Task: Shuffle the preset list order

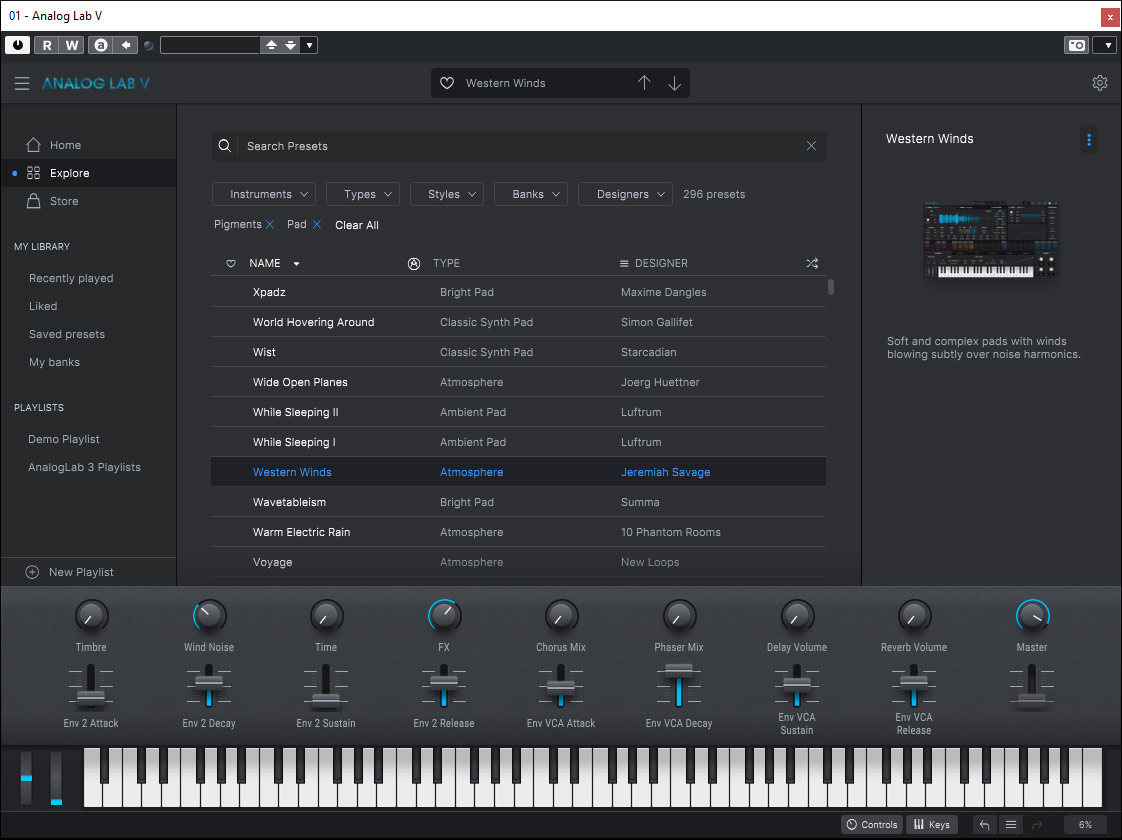Action: [812, 263]
